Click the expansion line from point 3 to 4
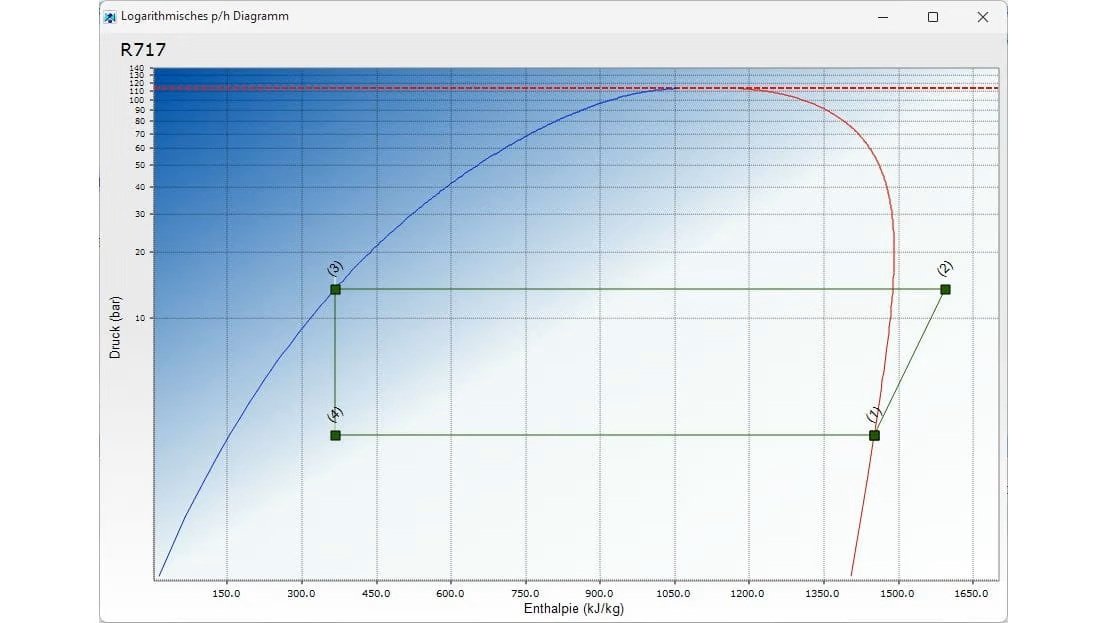The height and width of the screenshot is (623, 1108). pyautogui.click(x=335, y=360)
